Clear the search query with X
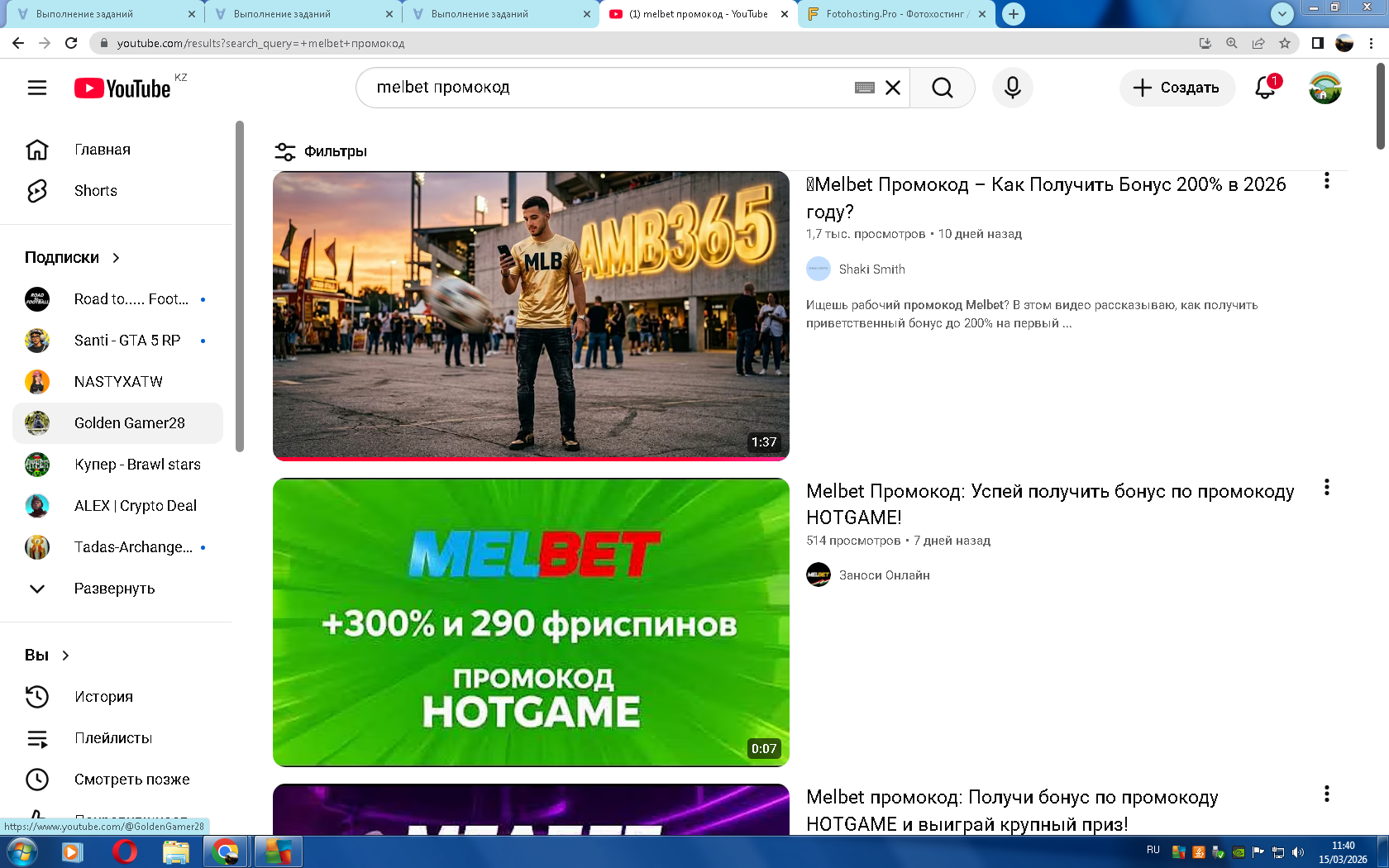Viewport: 1389px width, 868px height. 893,88
